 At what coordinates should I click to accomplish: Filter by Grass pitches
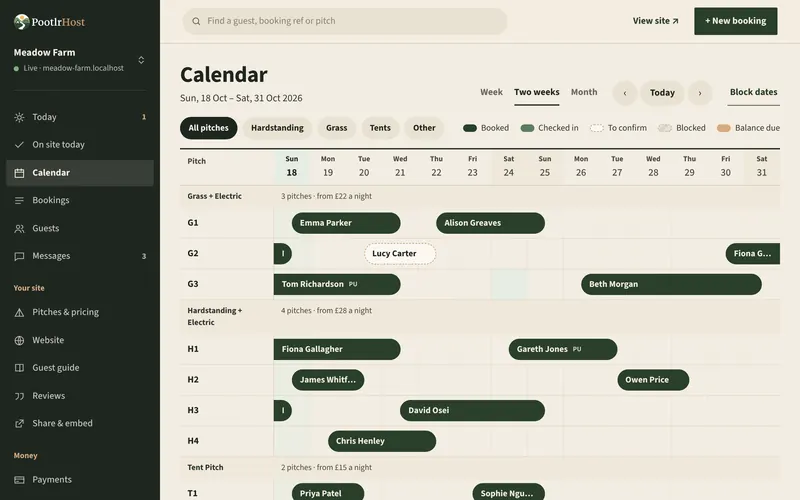point(337,128)
